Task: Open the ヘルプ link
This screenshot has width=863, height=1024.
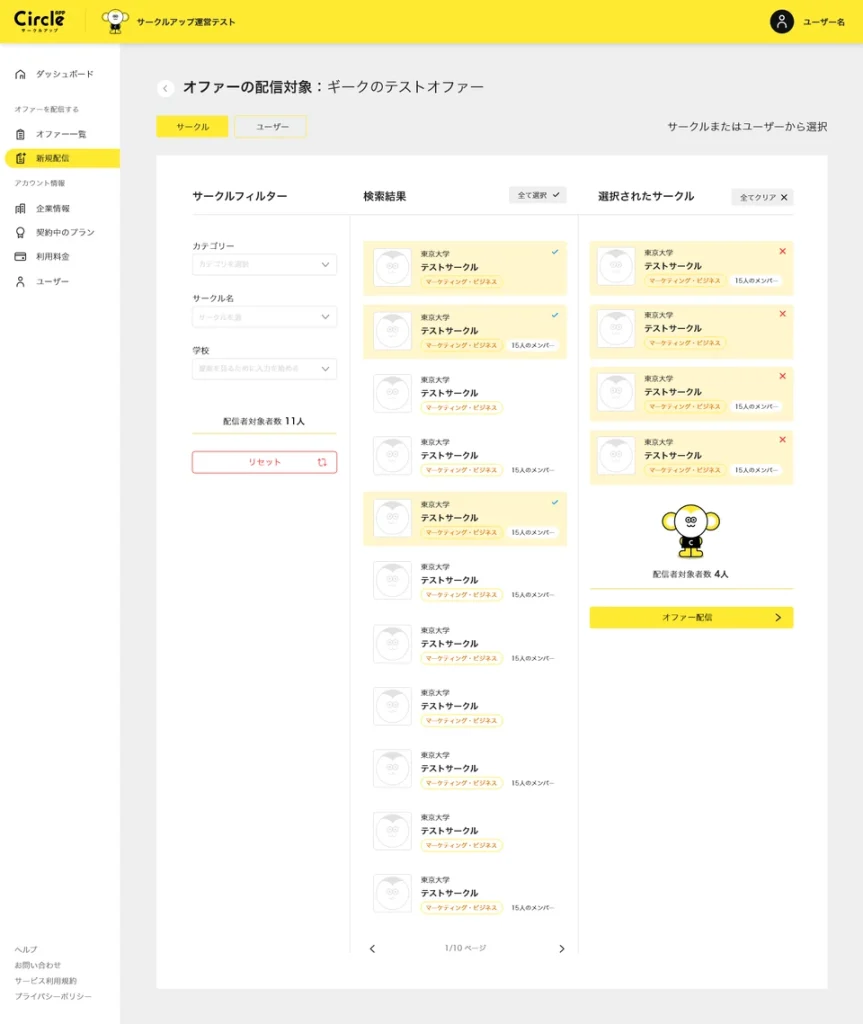Action: 25,949
